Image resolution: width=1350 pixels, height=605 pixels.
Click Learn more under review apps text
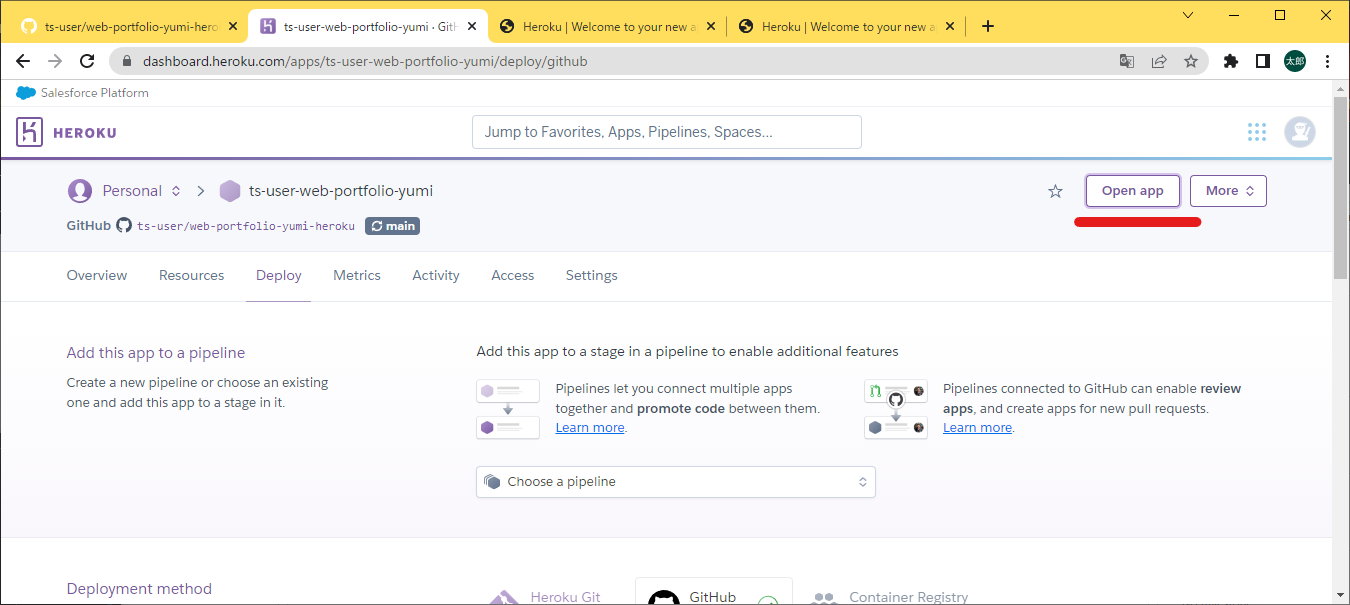(977, 428)
